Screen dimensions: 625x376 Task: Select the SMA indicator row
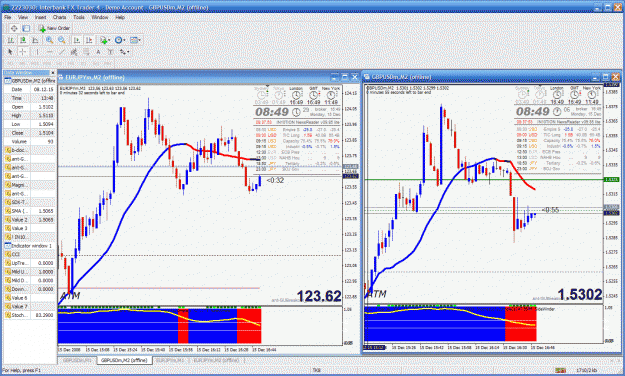pos(29,211)
